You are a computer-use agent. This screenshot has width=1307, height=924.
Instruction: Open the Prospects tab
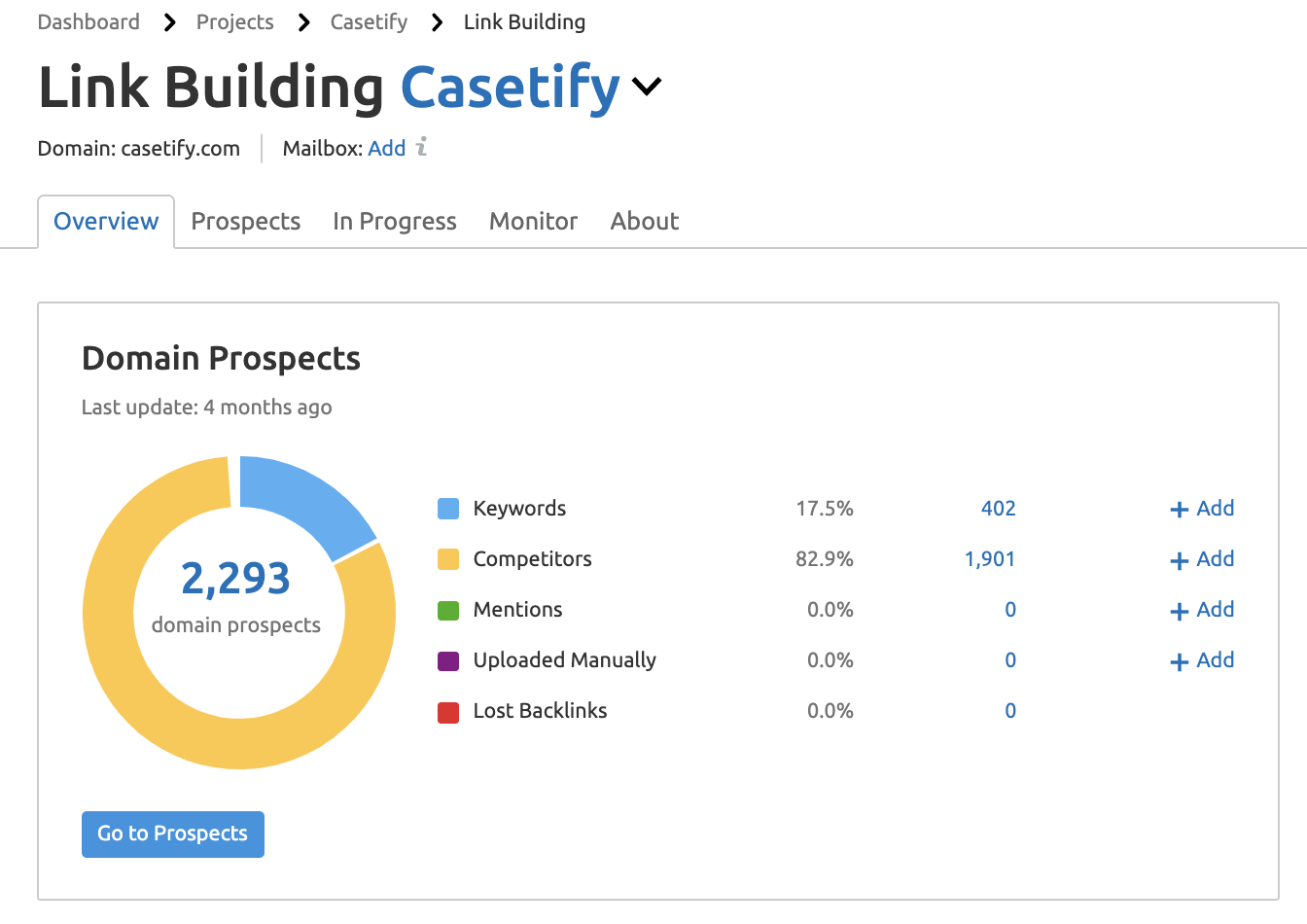tap(246, 222)
